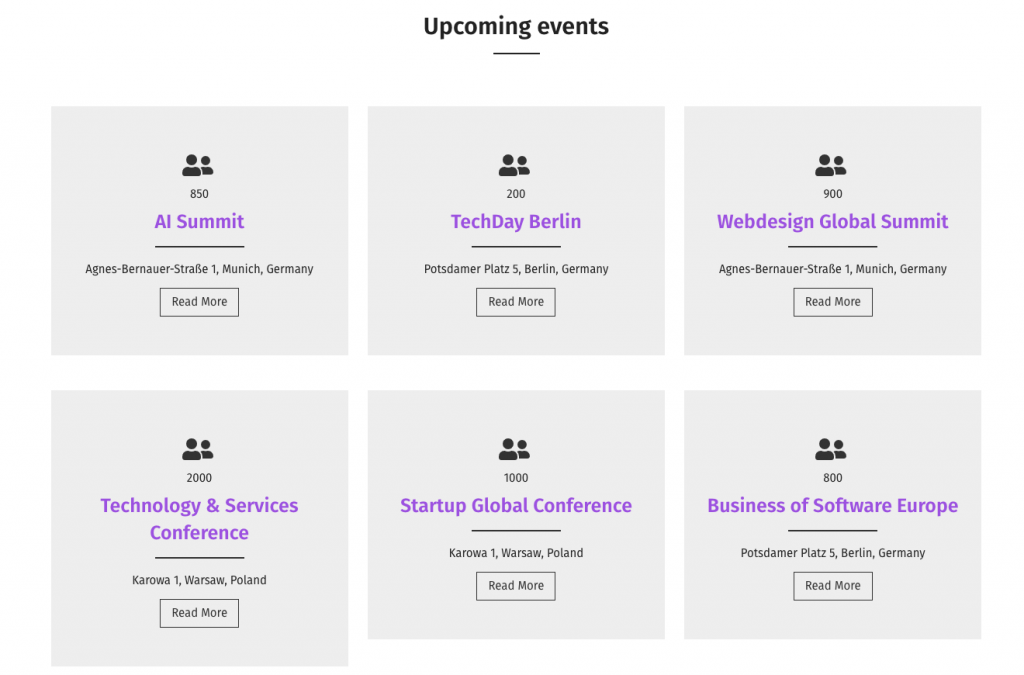This screenshot has width=1024, height=675.
Task: Click attendees icon on Webdesign Global Summit card
Action: (x=831, y=166)
